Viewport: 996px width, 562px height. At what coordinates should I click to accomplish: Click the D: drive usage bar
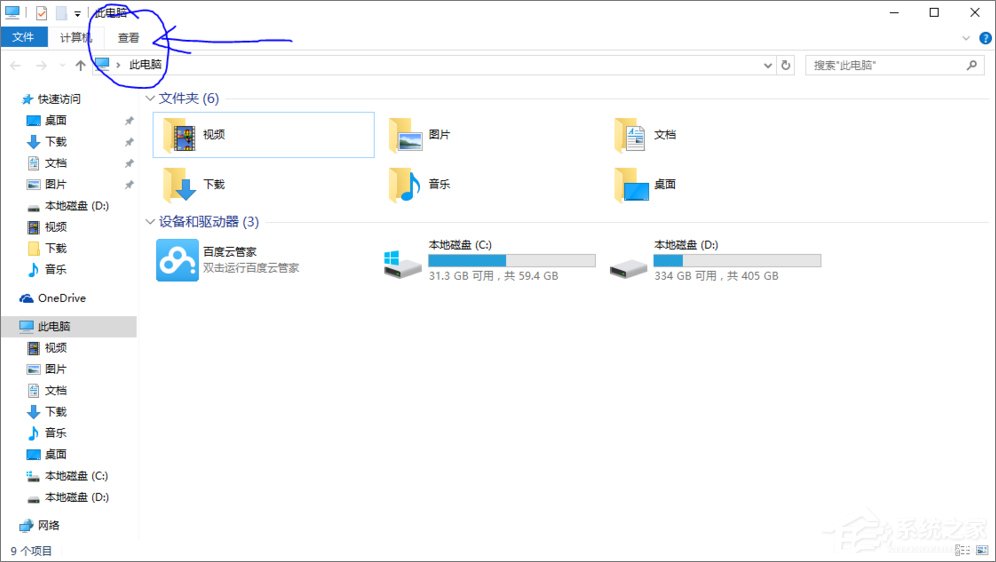[737, 260]
